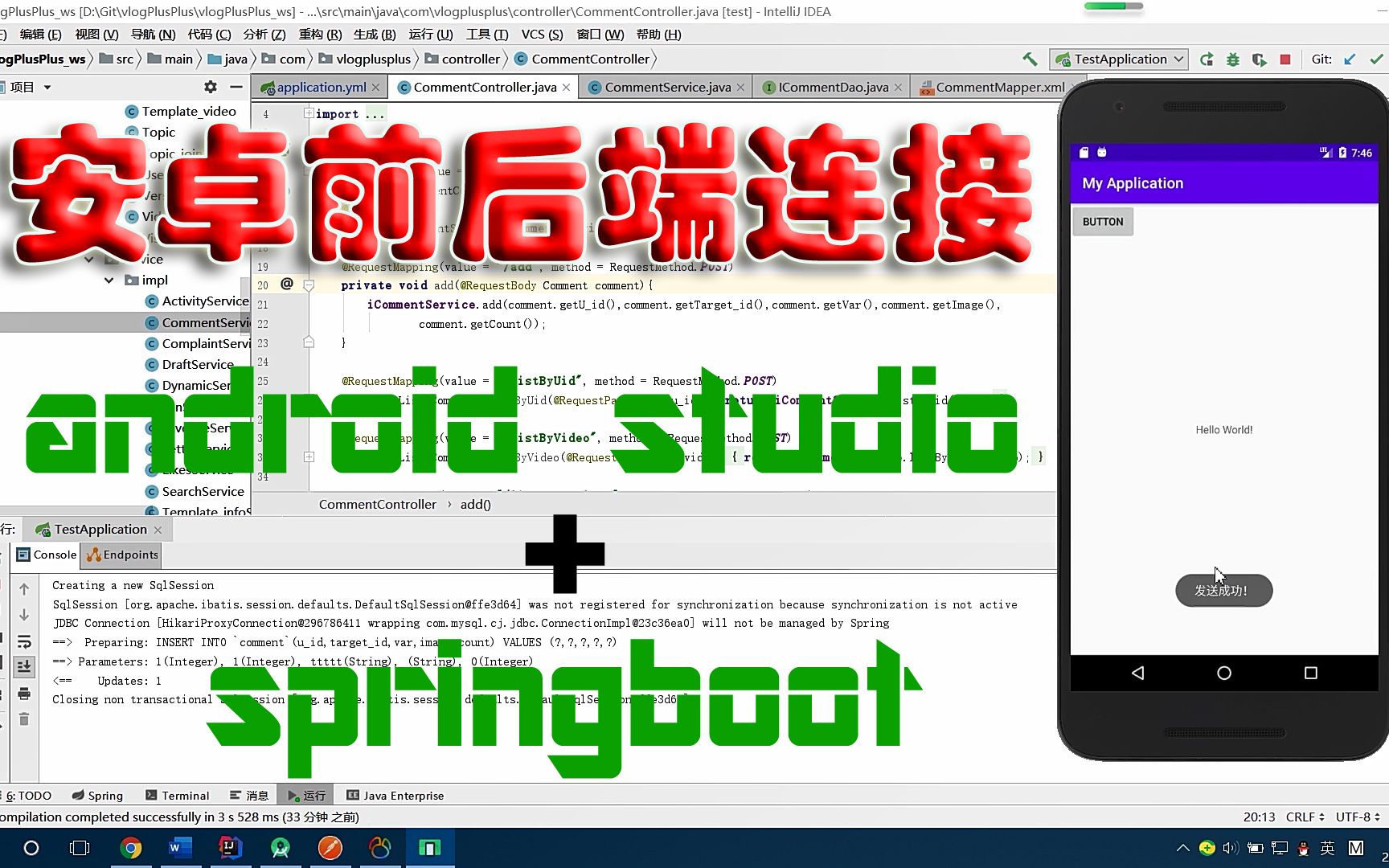Open the 帮助 (H) menu
The image size is (1389, 868).
click(658, 35)
